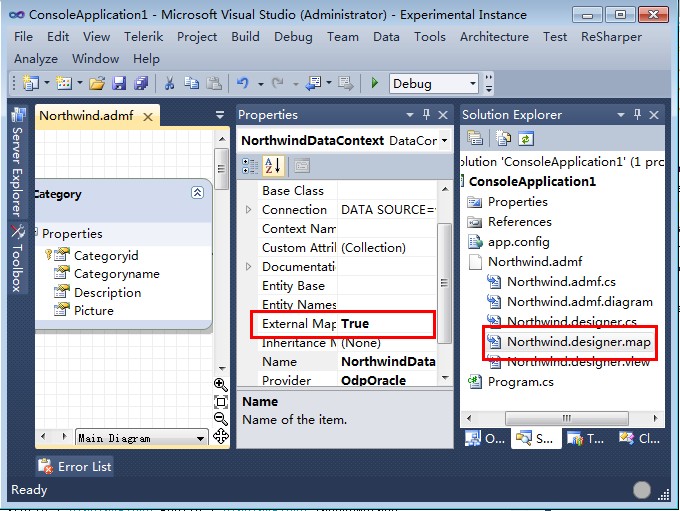Open the Telerik menu
The image size is (680, 511).
point(144,37)
